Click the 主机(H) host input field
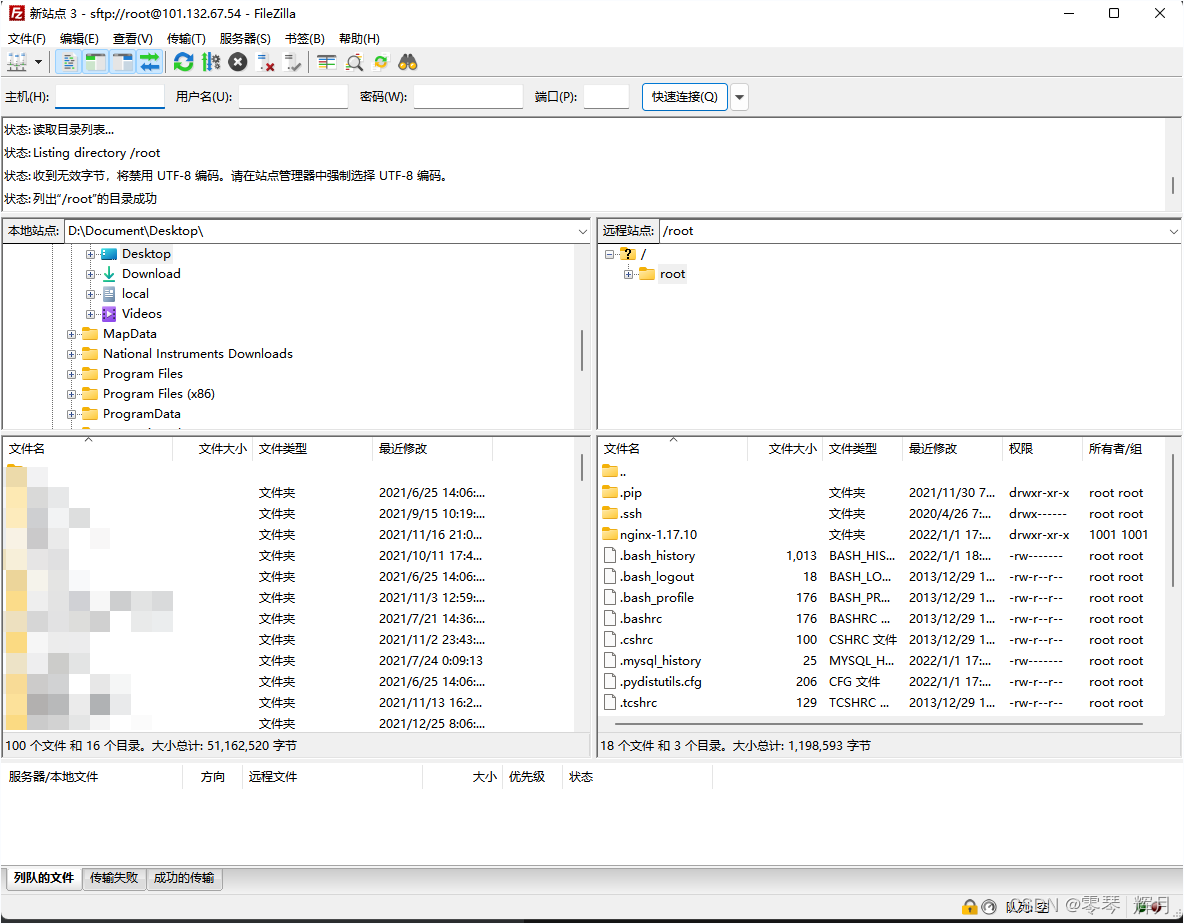The width and height of the screenshot is (1184, 924). point(110,97)
